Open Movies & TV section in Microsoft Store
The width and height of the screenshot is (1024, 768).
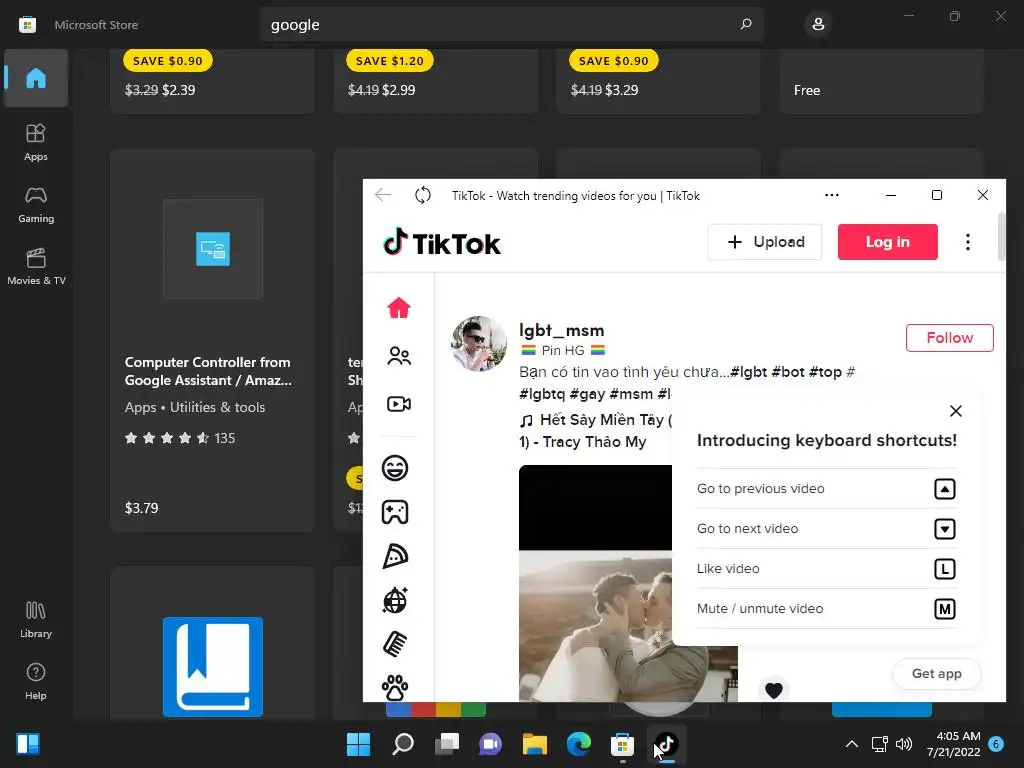click(x=36, y=266)
